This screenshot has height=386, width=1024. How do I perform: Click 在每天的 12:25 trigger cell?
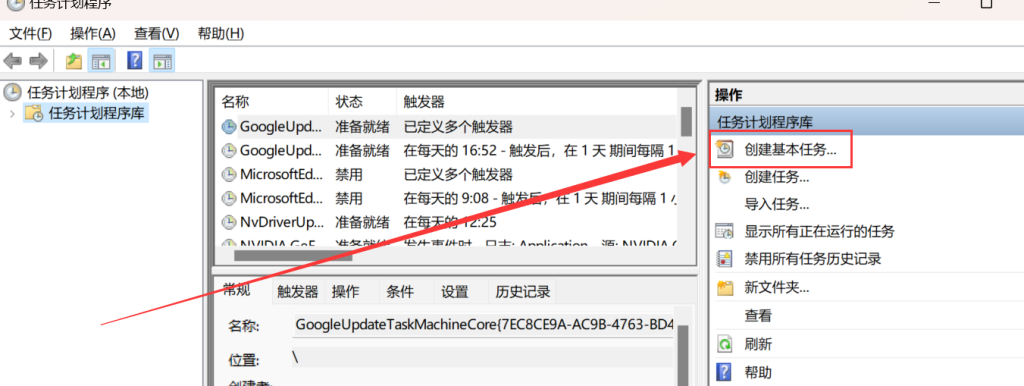click(x=450, y=222)
